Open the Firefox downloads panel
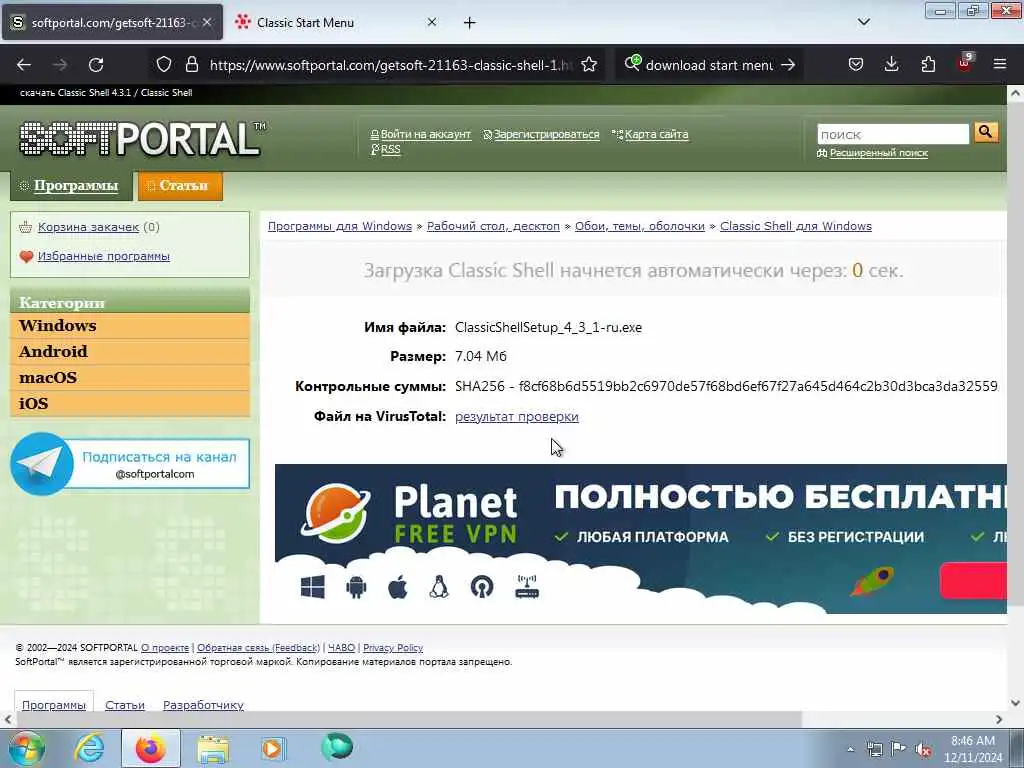 pyautogui.click(x=891, y=65)
